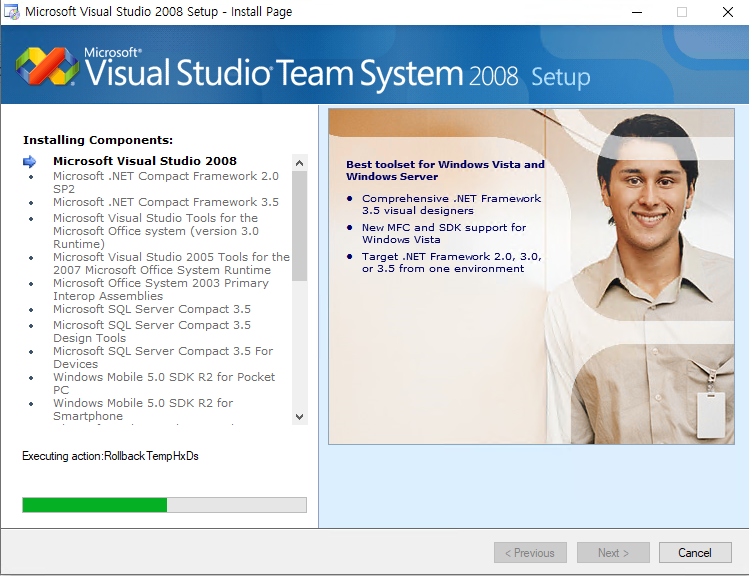This screenshot has width=749, height=576.
Task: Click the Cancel button
Action: [x=694, y=553]
